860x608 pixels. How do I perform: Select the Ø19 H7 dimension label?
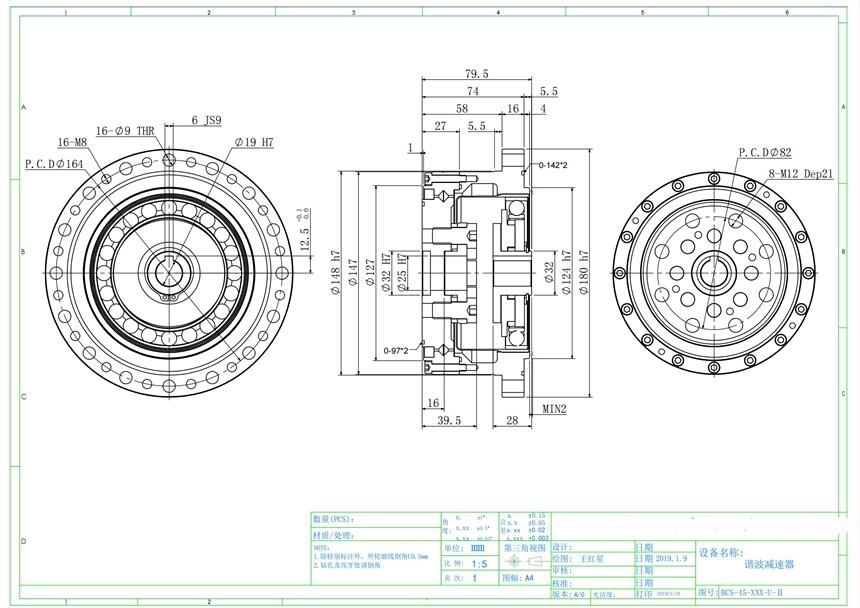pos(254,143)
